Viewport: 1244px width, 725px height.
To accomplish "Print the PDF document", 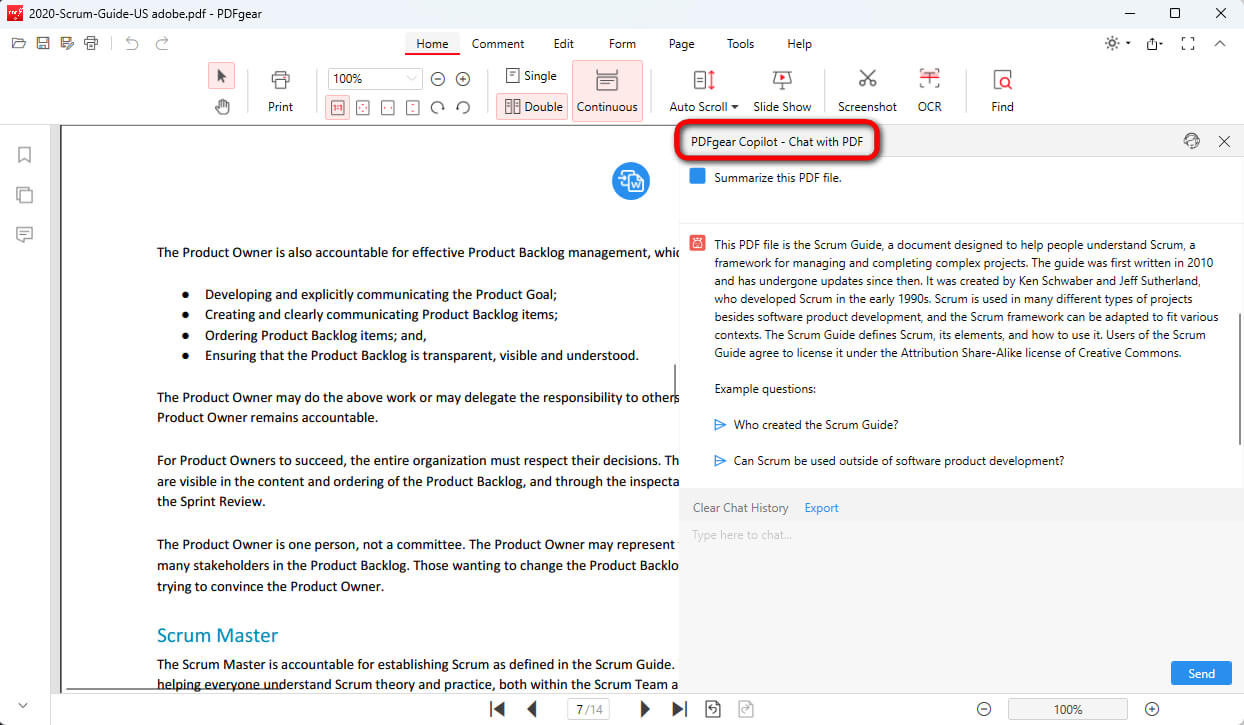I will [280, 88].
